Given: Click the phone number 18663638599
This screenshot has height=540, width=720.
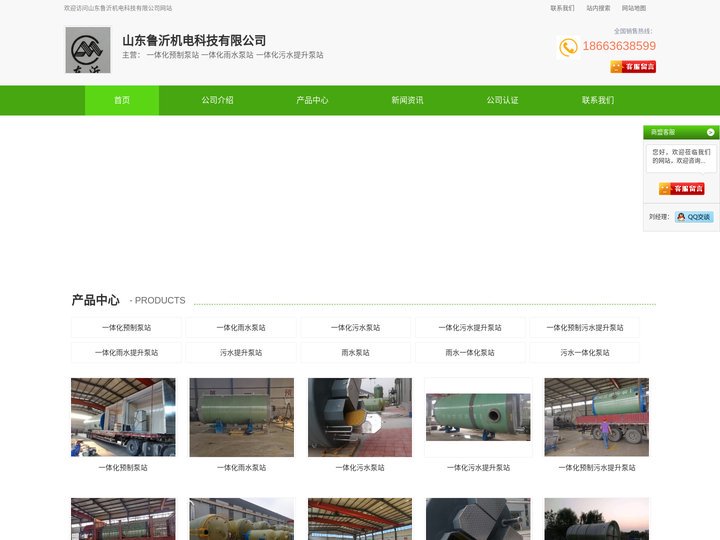Looking at the screenshot, I should [619, 46].
